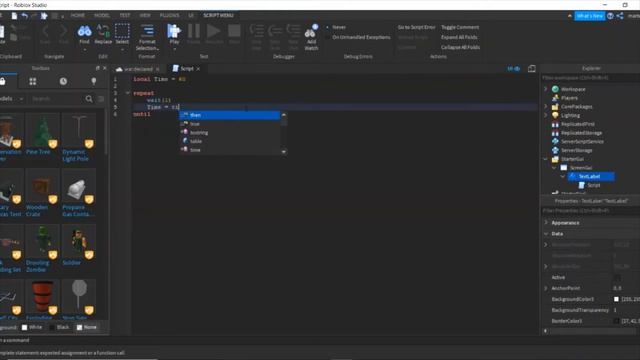Collapse the ScreenGui node
Viewport: 640px width, 360px height.
click(x=554, y=168)
